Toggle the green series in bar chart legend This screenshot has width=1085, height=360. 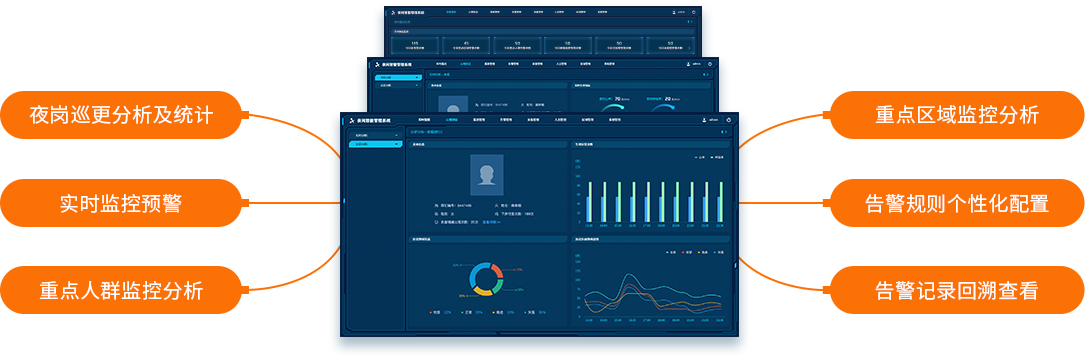click(717, 157)
